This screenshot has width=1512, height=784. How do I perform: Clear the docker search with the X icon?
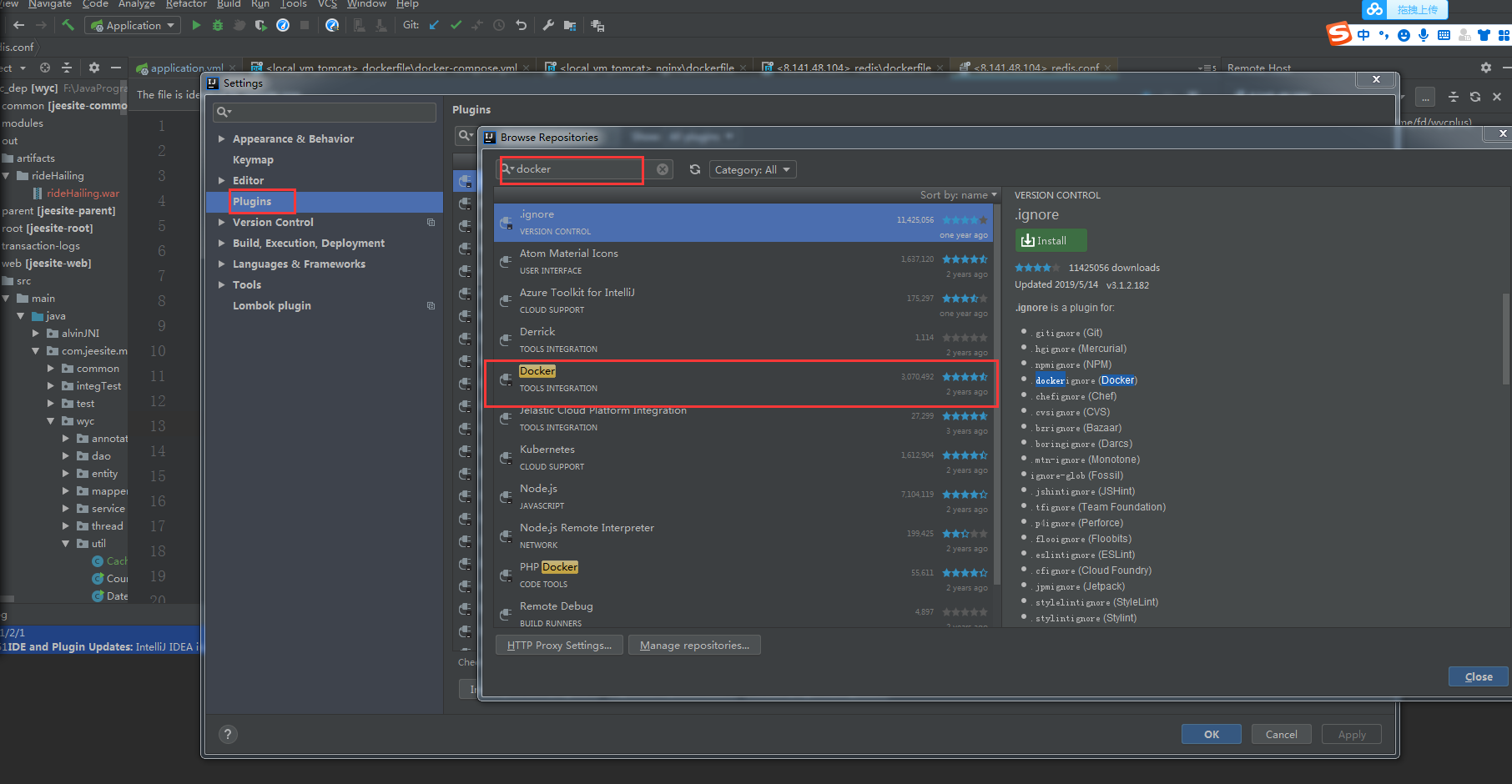(x=662, y=168)
